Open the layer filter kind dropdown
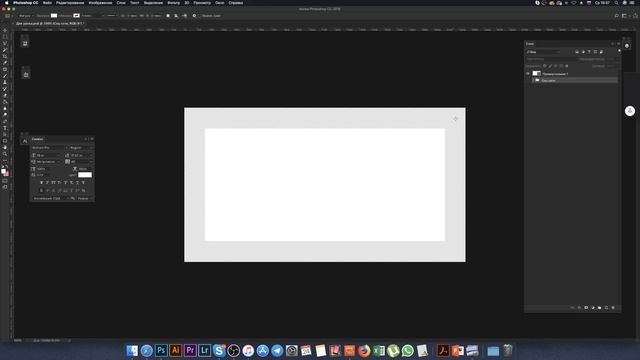The image size is (640, 360). coord(543,52)
